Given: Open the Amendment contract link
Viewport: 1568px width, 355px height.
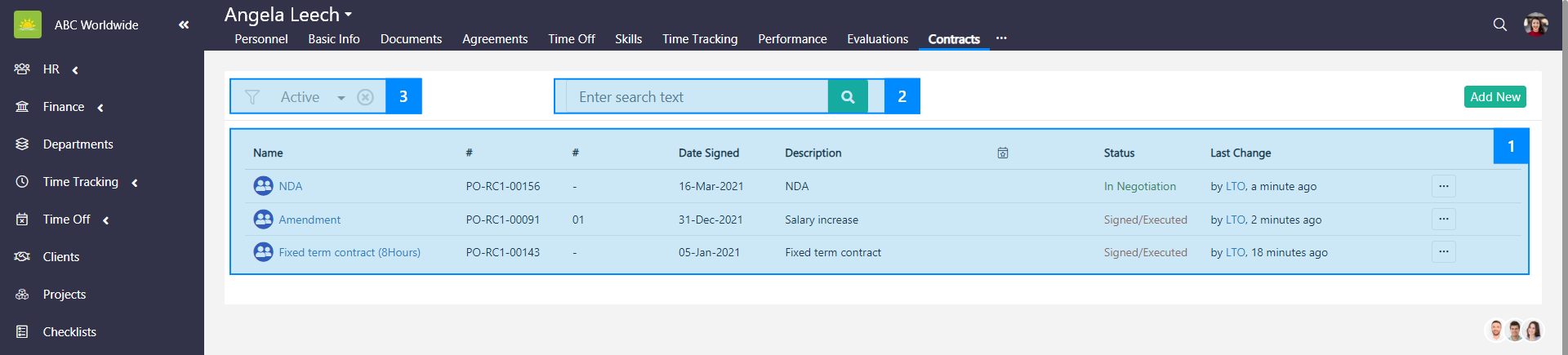Looking at the screenshot, I should click(x=310, y=220).
